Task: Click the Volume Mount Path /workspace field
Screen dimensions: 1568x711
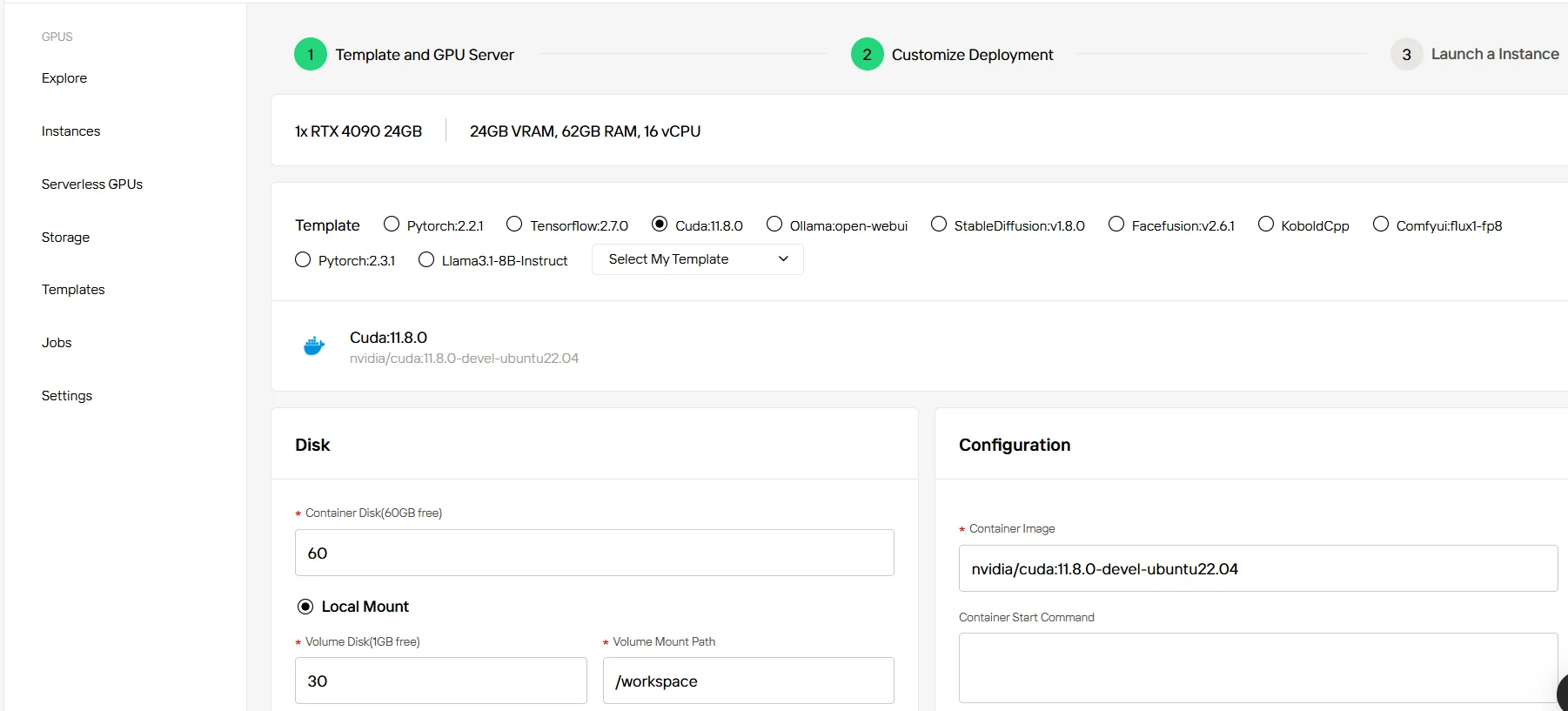Action: tap(748, 681)
